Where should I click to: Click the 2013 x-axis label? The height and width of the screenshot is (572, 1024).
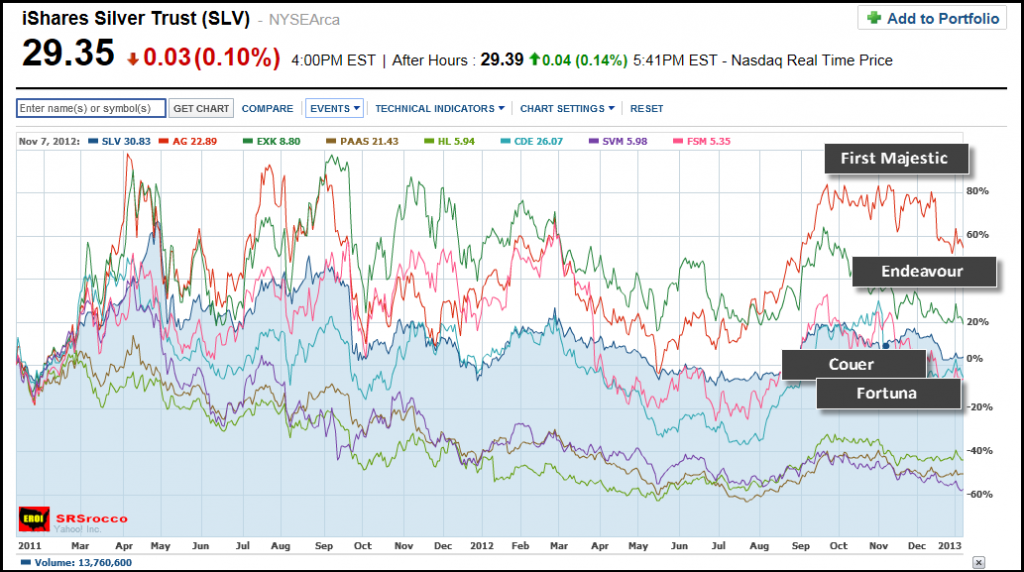click(x=950, y=546)
